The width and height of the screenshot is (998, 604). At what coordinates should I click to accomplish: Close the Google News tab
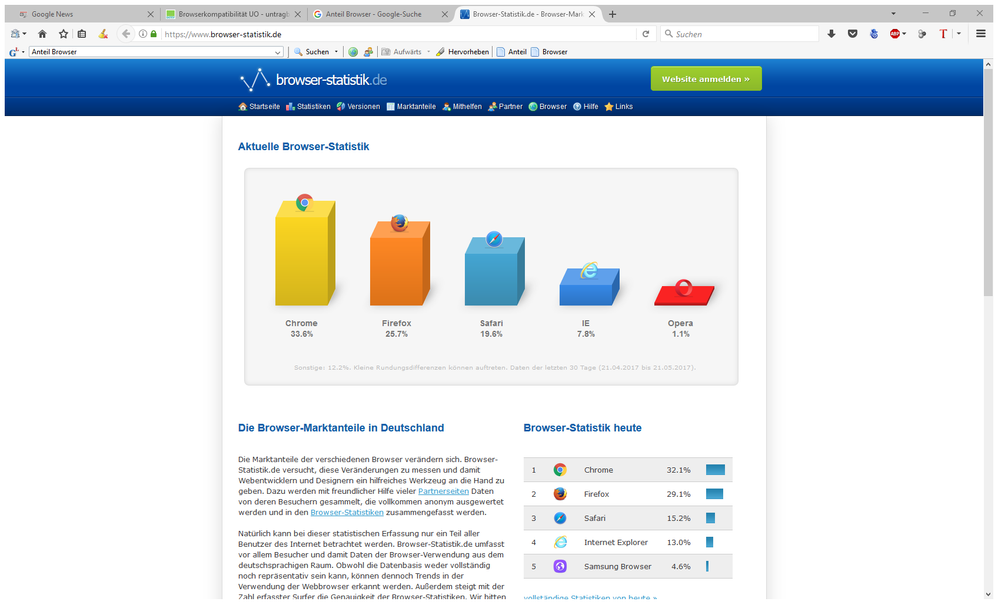(150, 14)
